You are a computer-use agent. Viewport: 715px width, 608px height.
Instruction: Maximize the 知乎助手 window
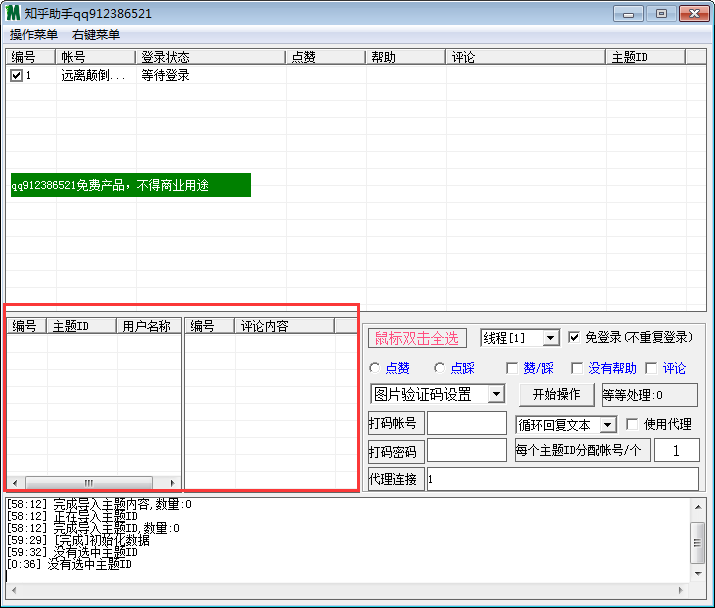coord(661,14)
